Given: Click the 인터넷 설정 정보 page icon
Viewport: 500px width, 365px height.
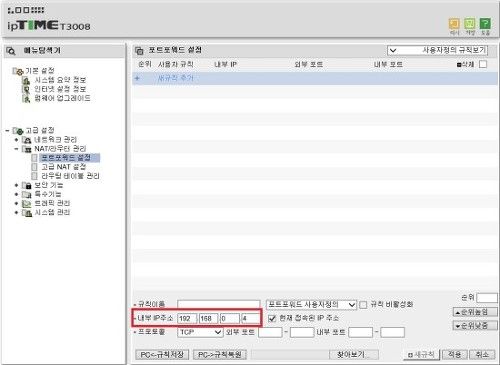Looking at the screenshot, I should [26, 89].
